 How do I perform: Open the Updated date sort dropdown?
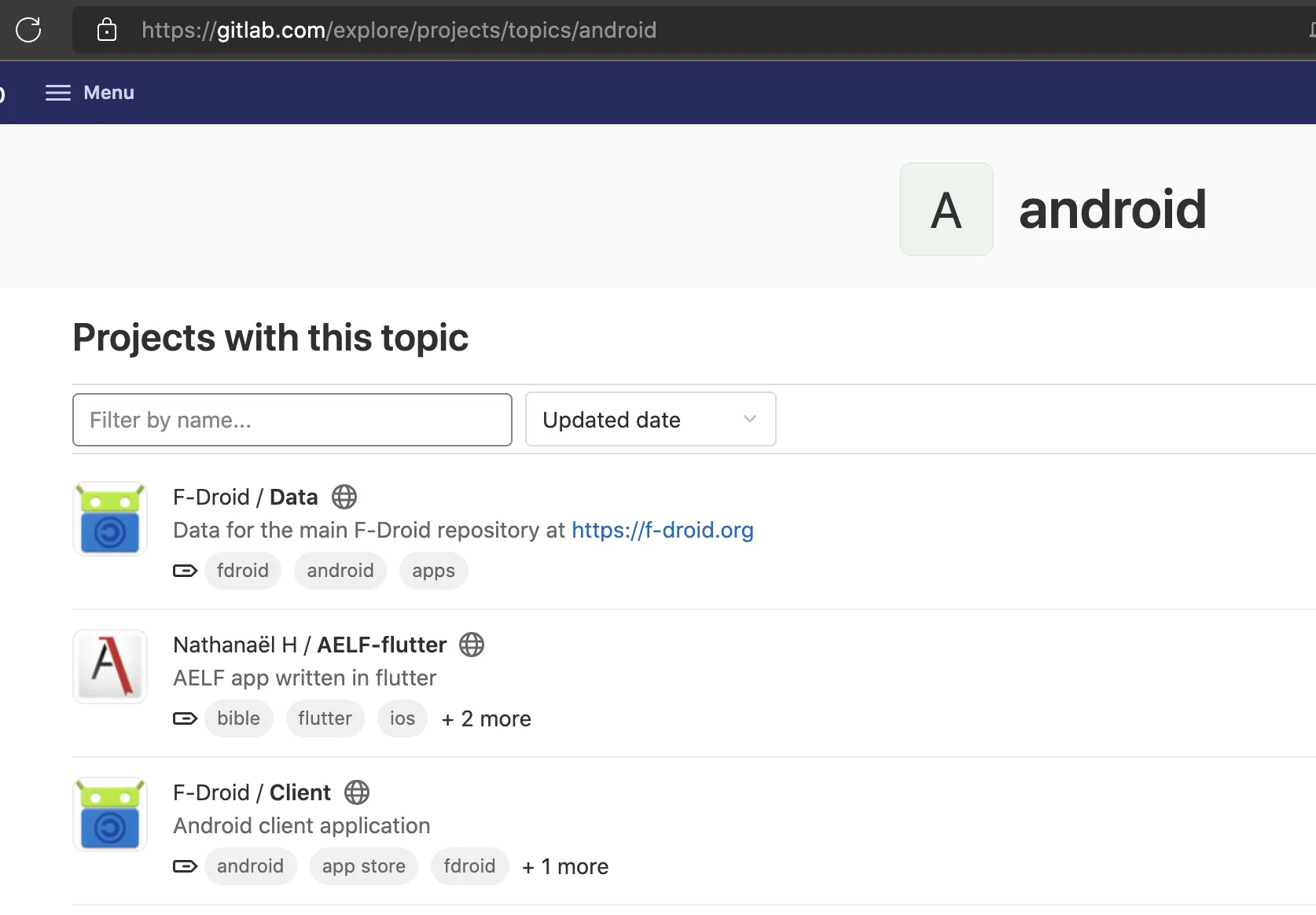pyautogui.click(x=650, y=420)
